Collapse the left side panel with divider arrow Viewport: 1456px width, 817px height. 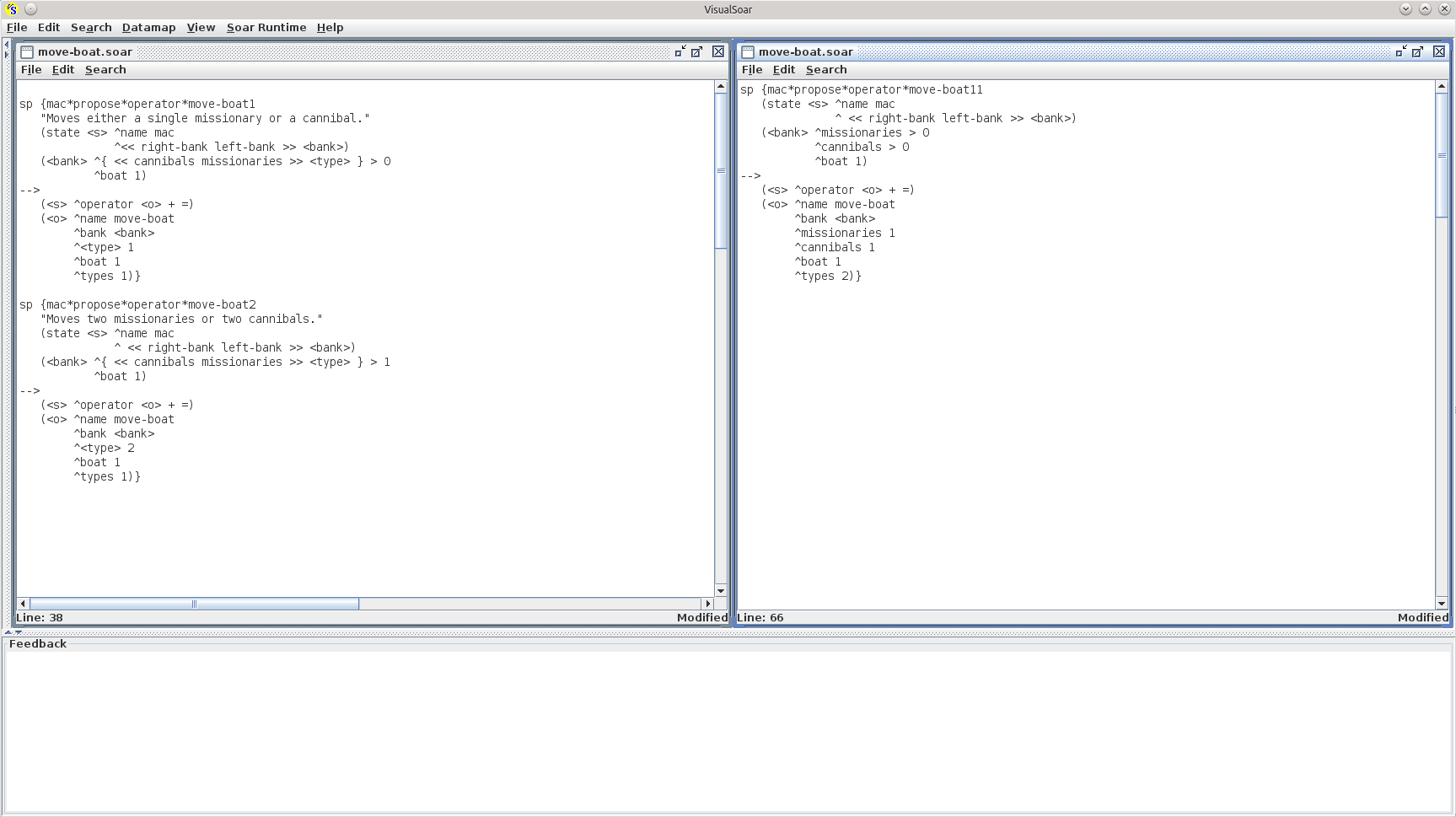pos(7,44)
